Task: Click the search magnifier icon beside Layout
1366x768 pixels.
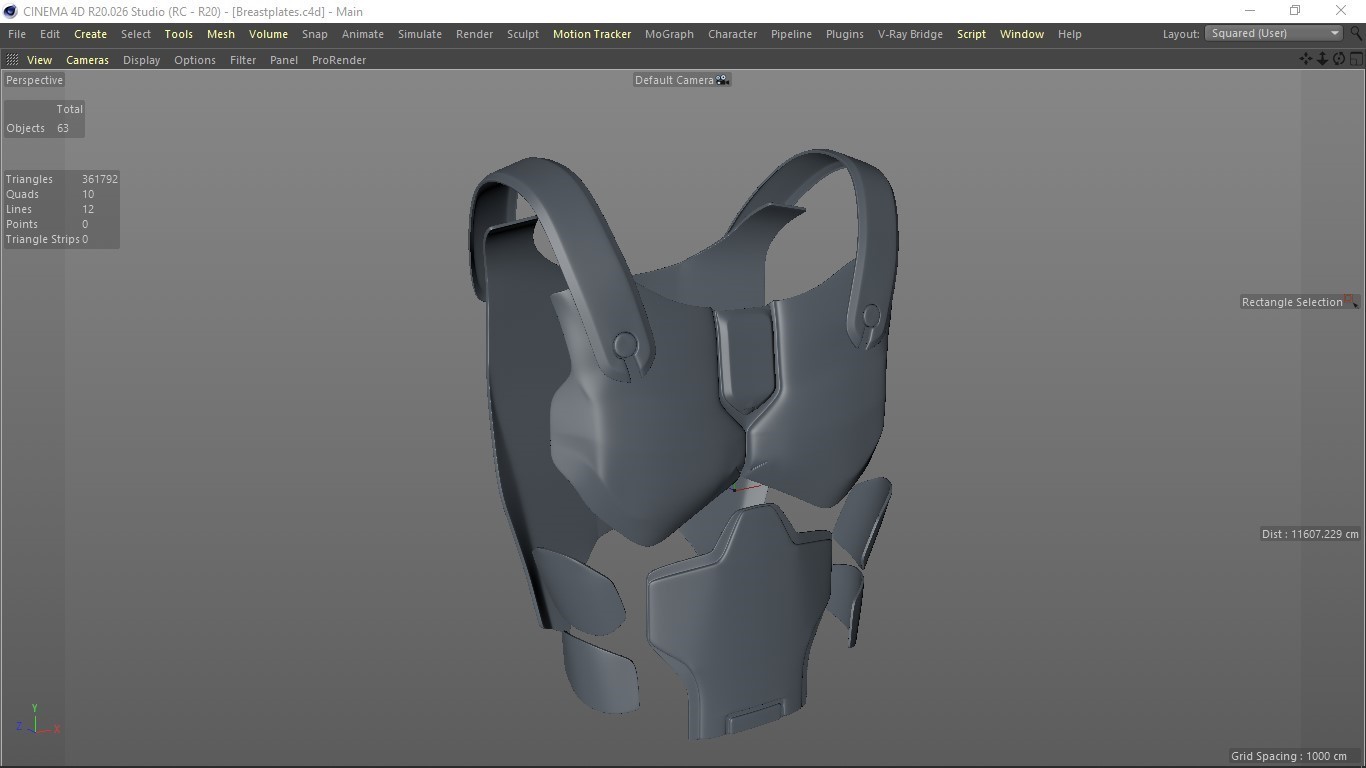Action: coord(1356,33)
